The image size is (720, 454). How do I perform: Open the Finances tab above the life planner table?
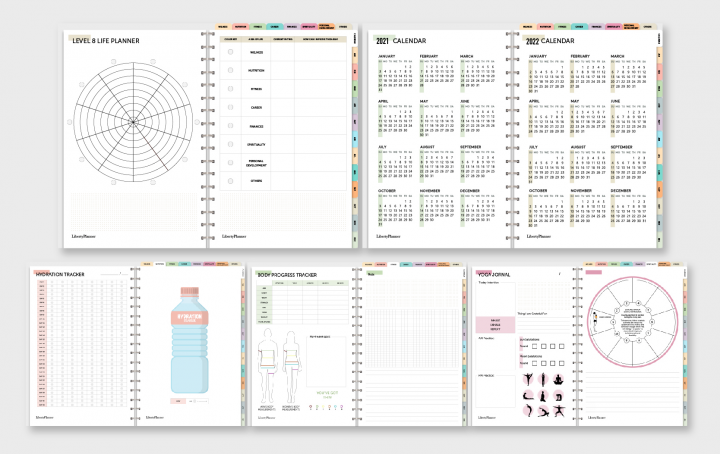292,27
